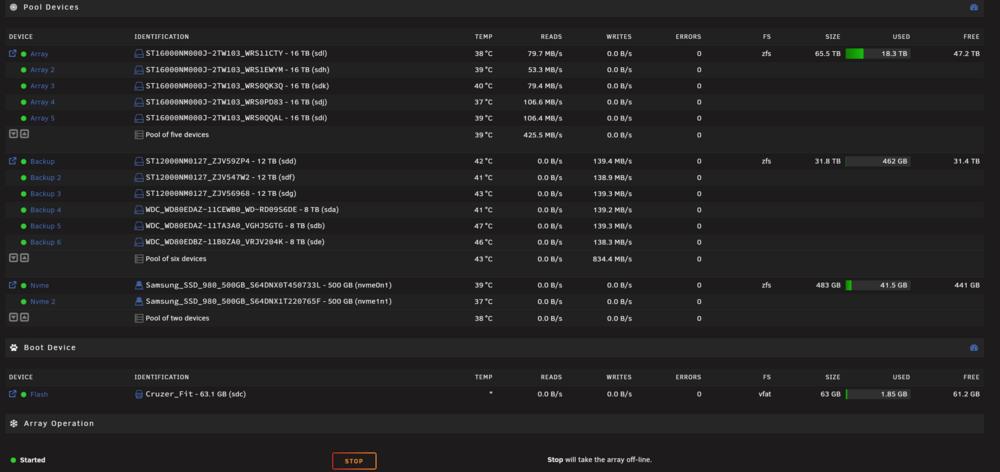Click the disk icon beside WRS0PD83 drive

139,102
